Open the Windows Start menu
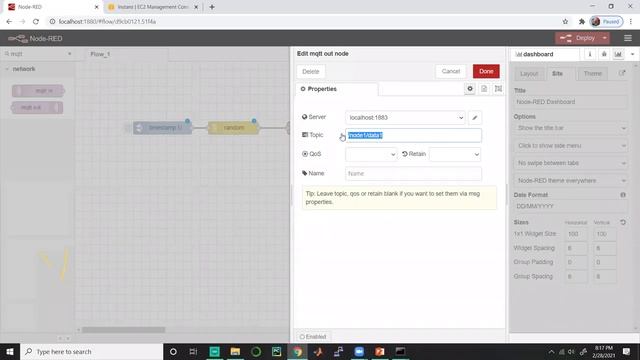Image resolution: width=640 pixels, height=360 pixels. point(10,351)
